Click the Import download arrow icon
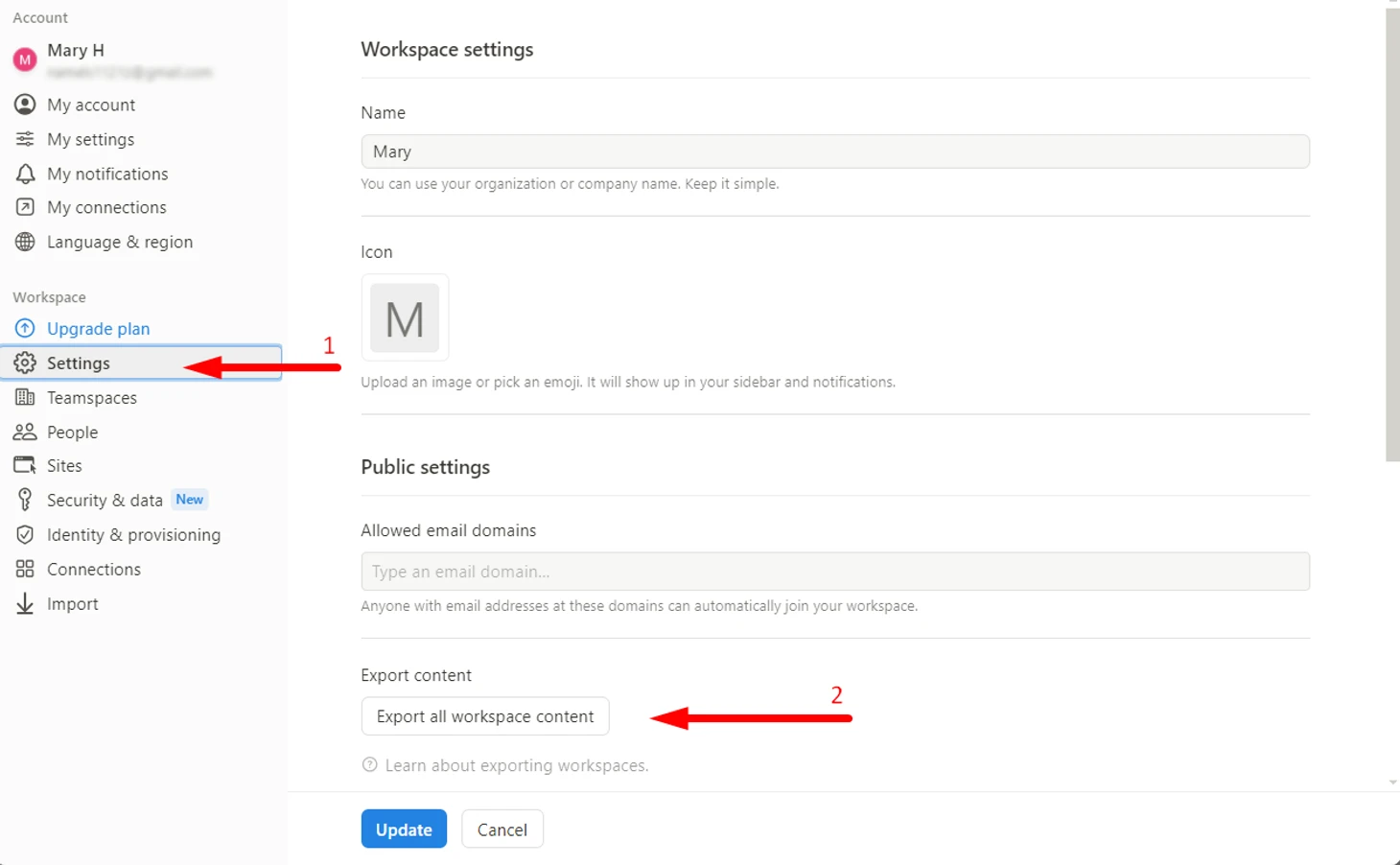This screenshot has width=1400, height=865. coord(25,603)
